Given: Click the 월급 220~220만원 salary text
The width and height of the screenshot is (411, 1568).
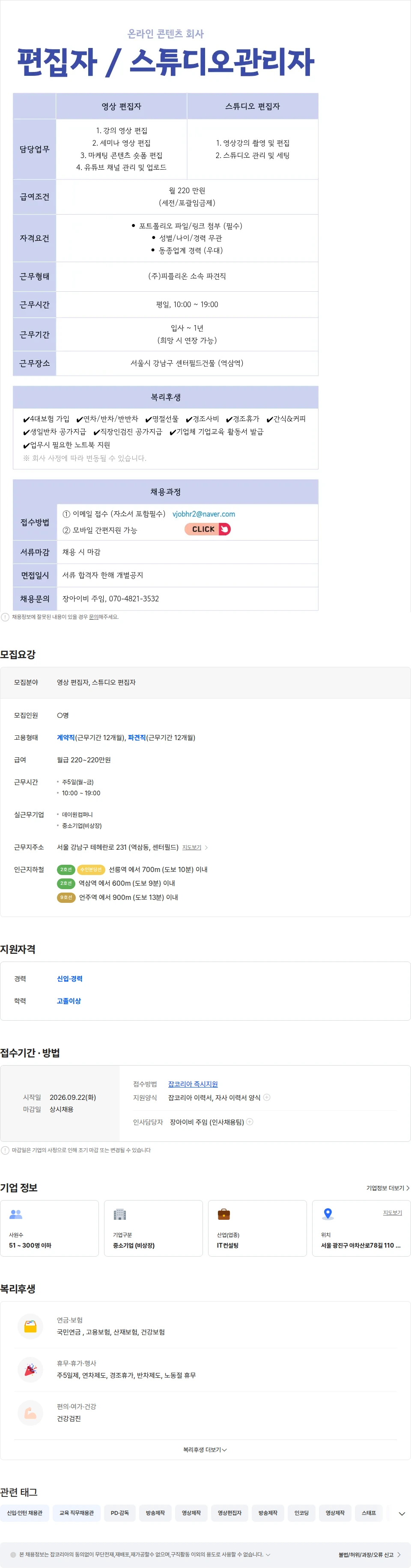Looking at the screenshot, I should pos(84,760).
